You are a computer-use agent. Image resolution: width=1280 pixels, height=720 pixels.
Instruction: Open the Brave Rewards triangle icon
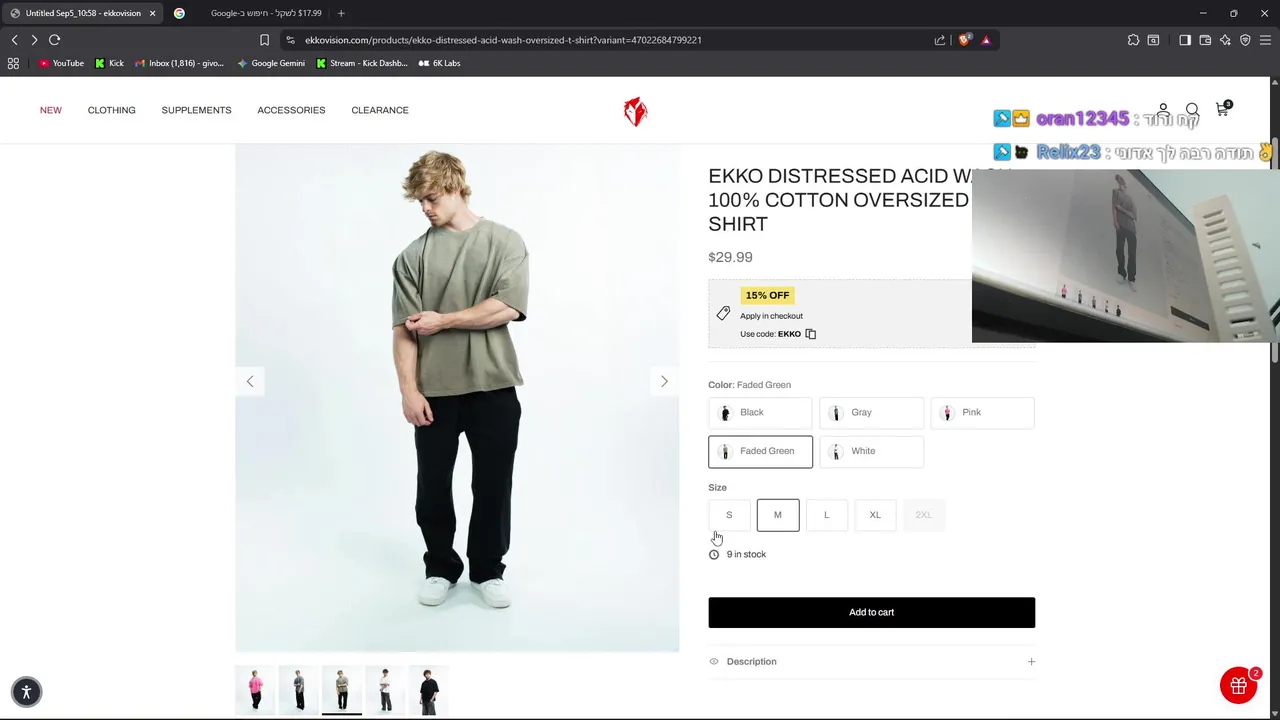pyautogui.click(x=986, y=40)
